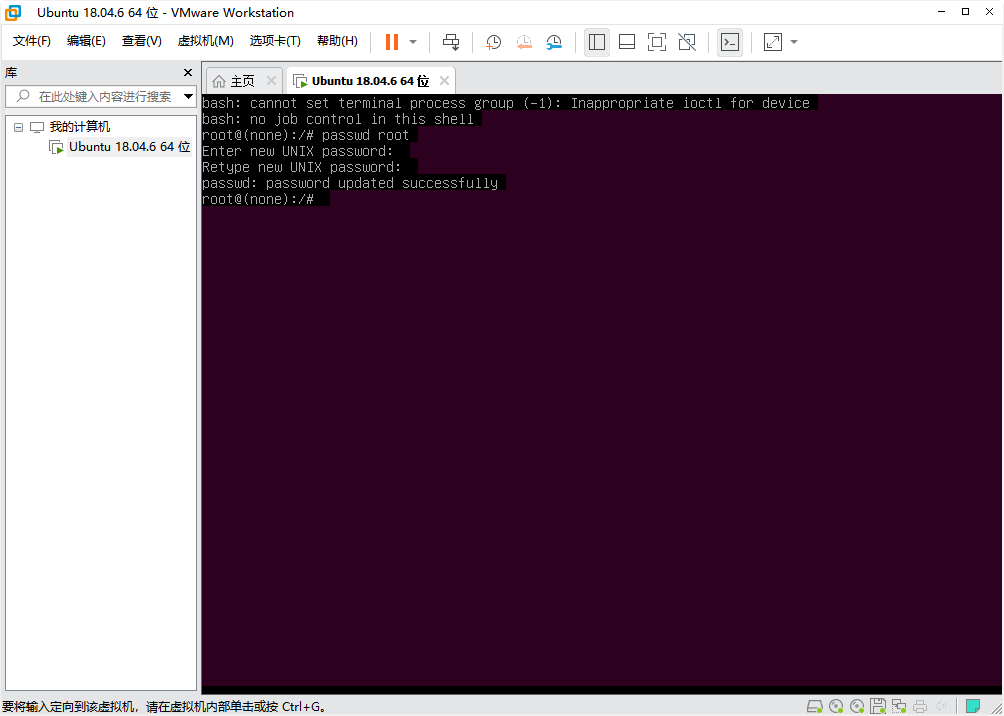
Task: Open the 虚拟机(M) menu
Action: (206, 41)
